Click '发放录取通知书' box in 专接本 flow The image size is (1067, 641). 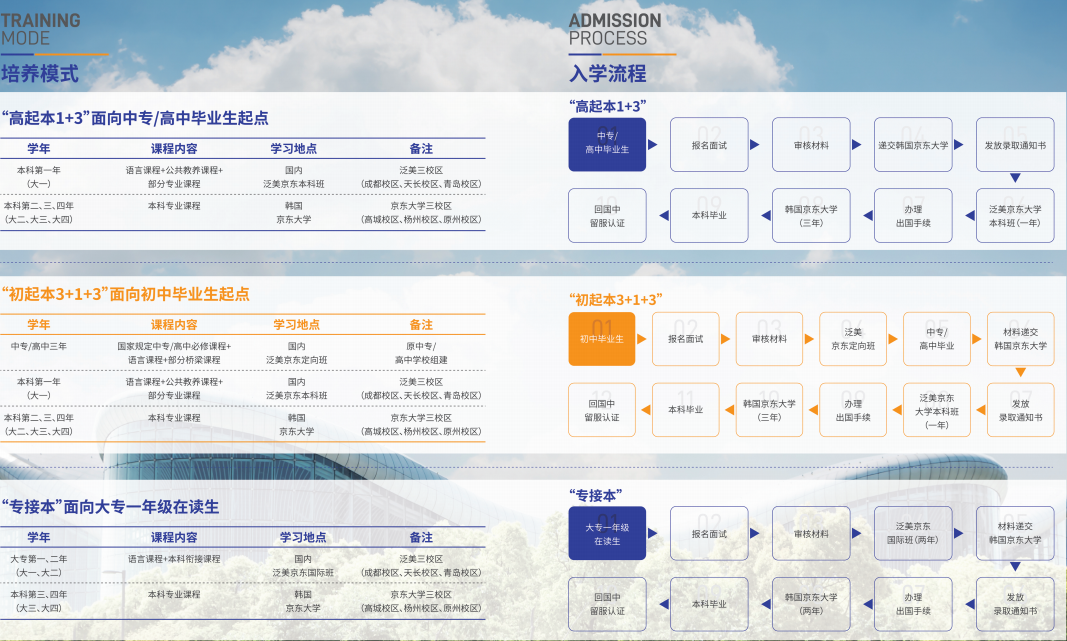[x=1015, y=604]
